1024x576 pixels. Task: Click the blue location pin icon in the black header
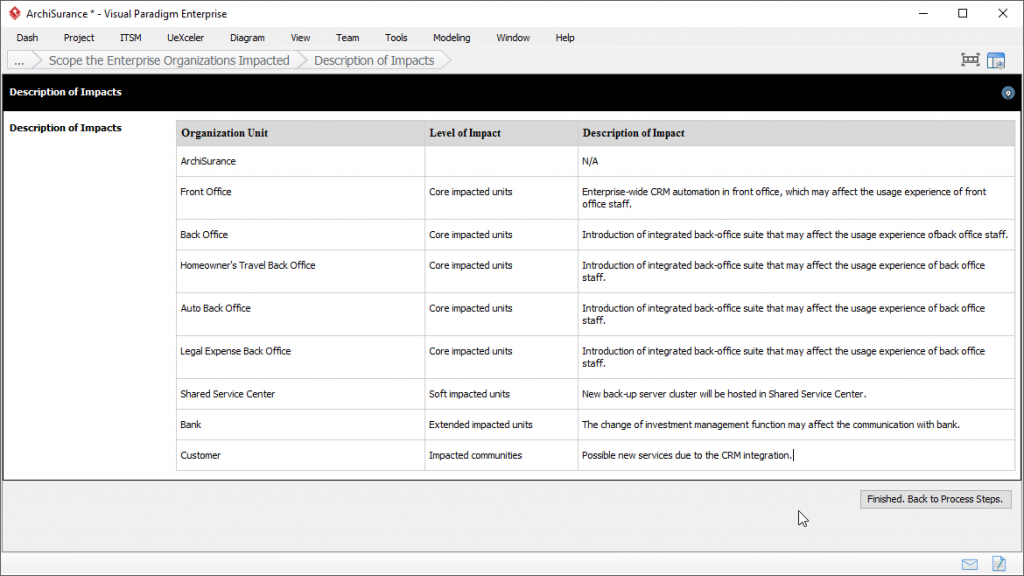[x=1008, y=93]
